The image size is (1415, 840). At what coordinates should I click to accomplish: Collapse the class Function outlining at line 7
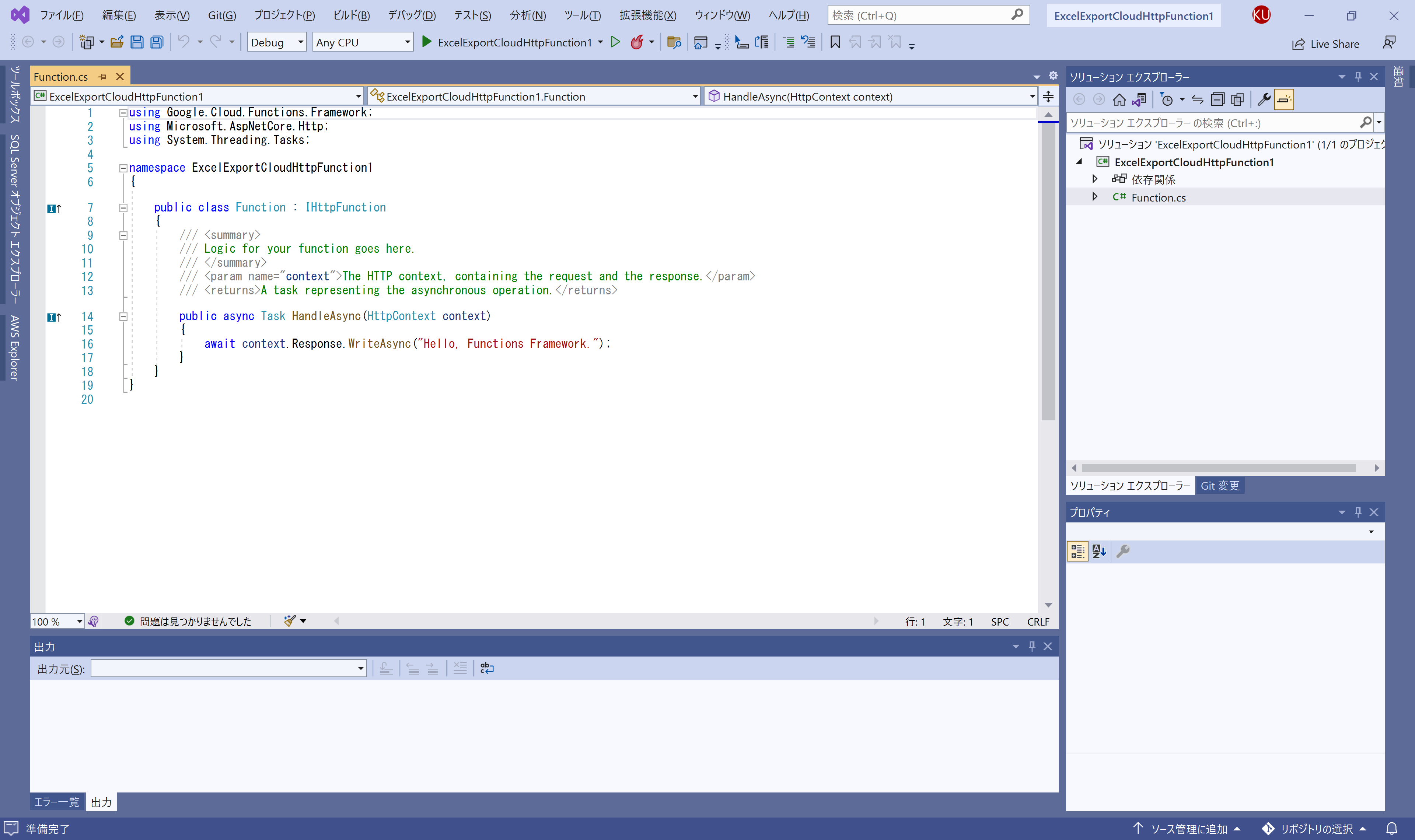[x=123, y=208]
